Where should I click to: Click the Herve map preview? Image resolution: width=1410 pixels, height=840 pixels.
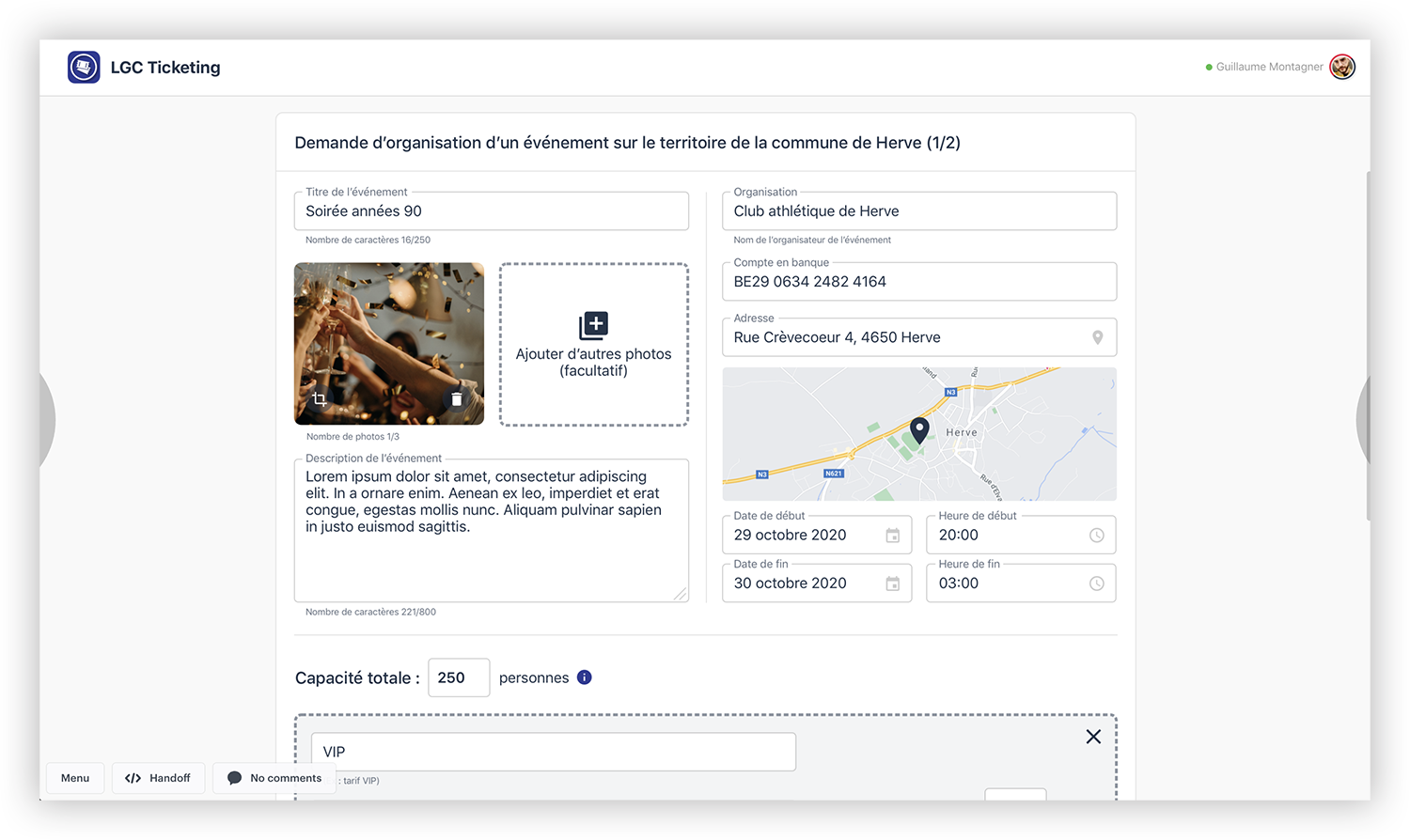(x=919, y=434)
